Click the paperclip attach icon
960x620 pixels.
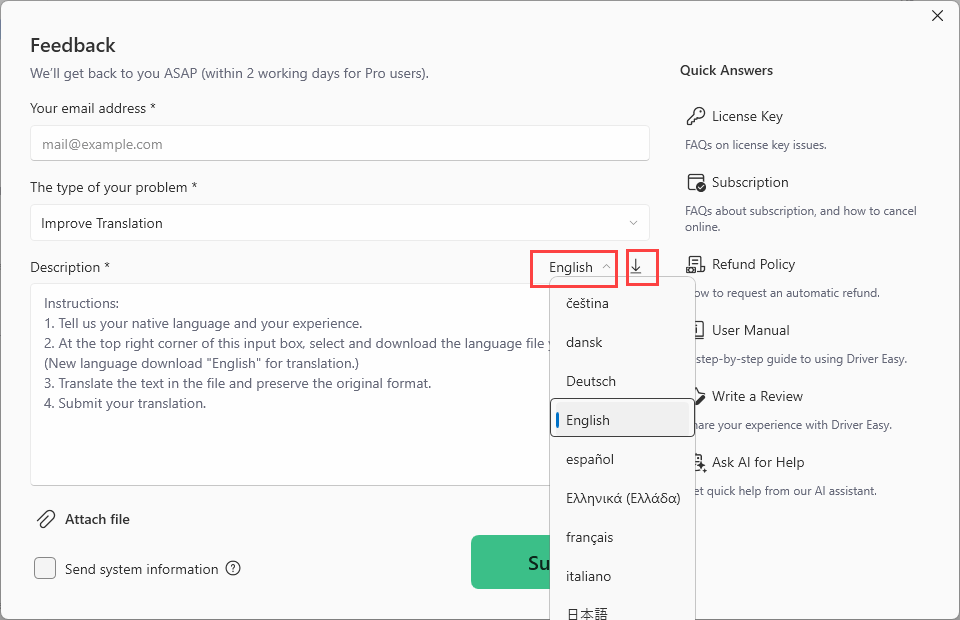click(46, 519)
